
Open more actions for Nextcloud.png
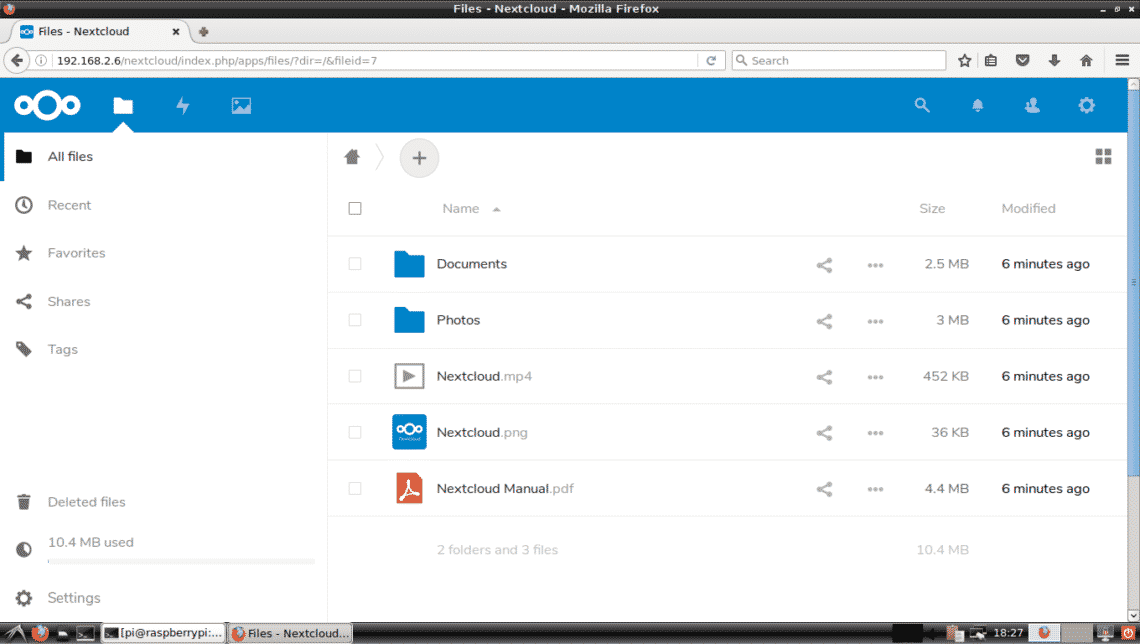coord(875,433)
